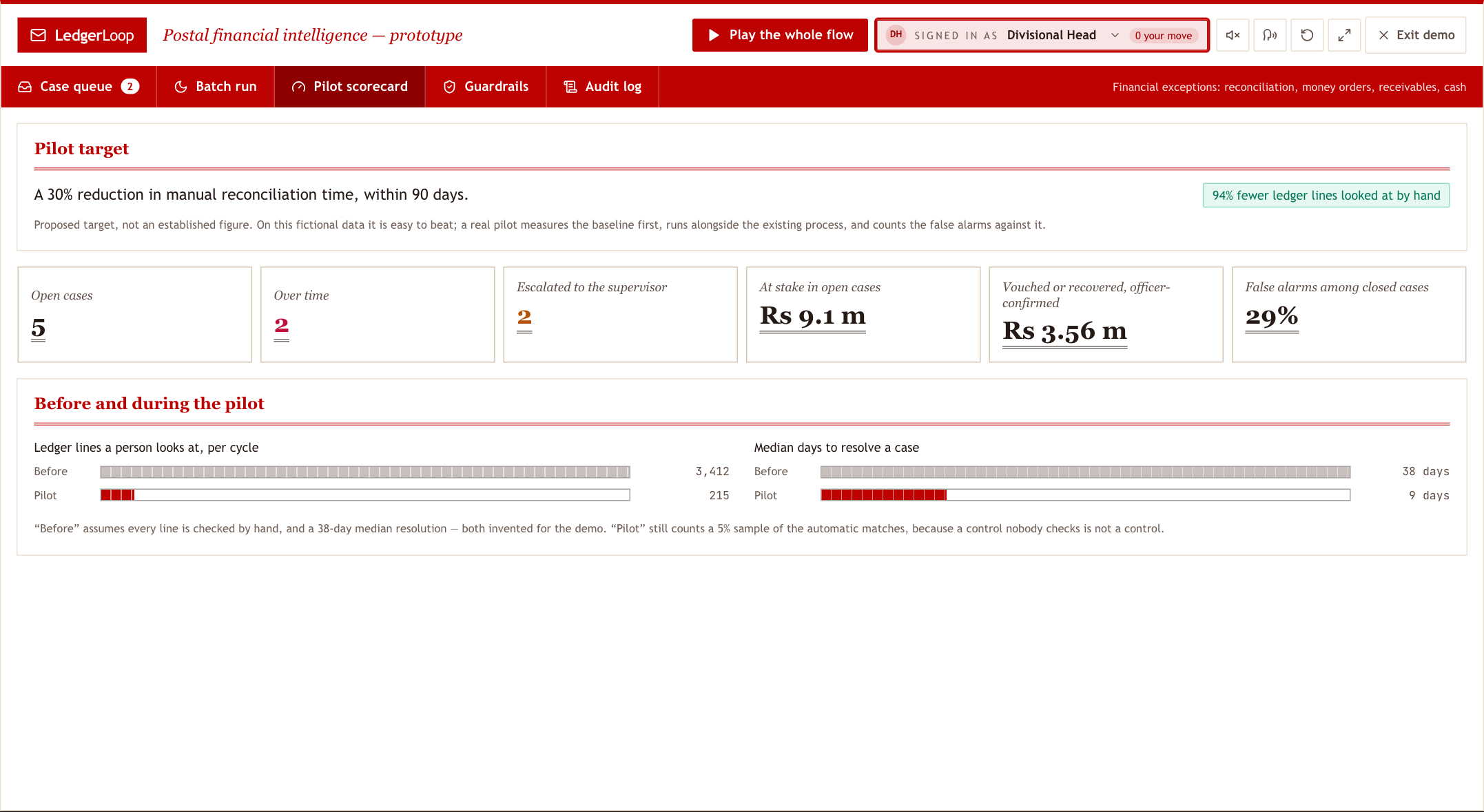Mute the demo sound with the speaker icon
Viewport: 1484px width, 812px height.
coord(1233,35)
